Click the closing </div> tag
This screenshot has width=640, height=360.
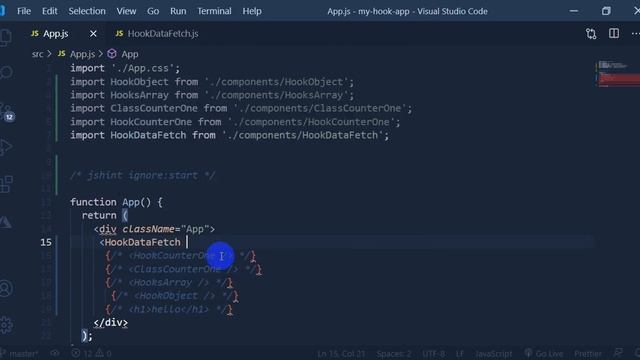point(111,322)
